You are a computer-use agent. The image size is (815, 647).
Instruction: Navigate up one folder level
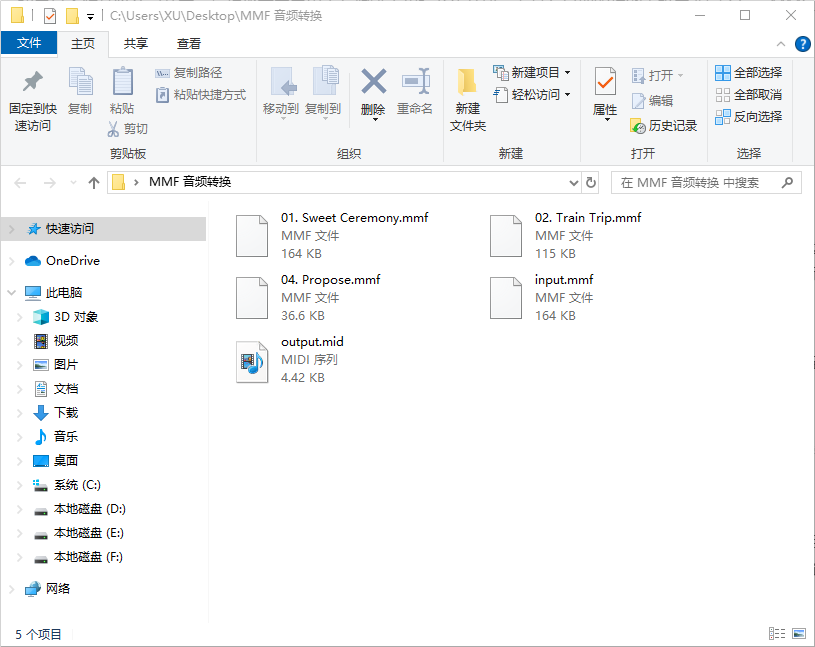pos(94,182)
